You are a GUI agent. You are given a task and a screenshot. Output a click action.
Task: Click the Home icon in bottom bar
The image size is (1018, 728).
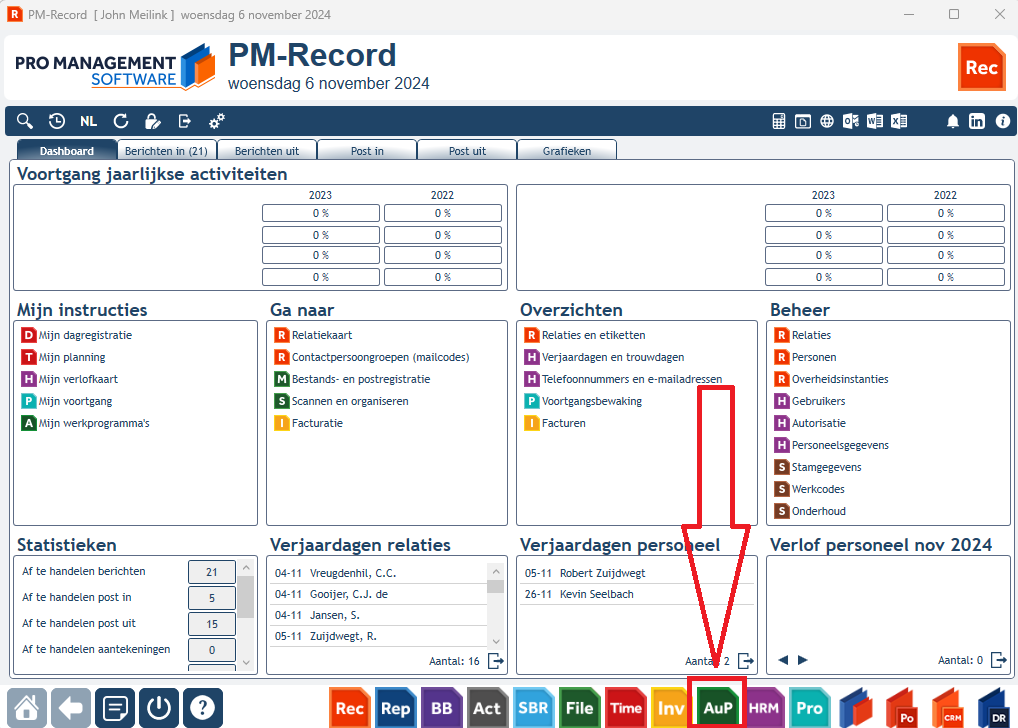point(27,707)
